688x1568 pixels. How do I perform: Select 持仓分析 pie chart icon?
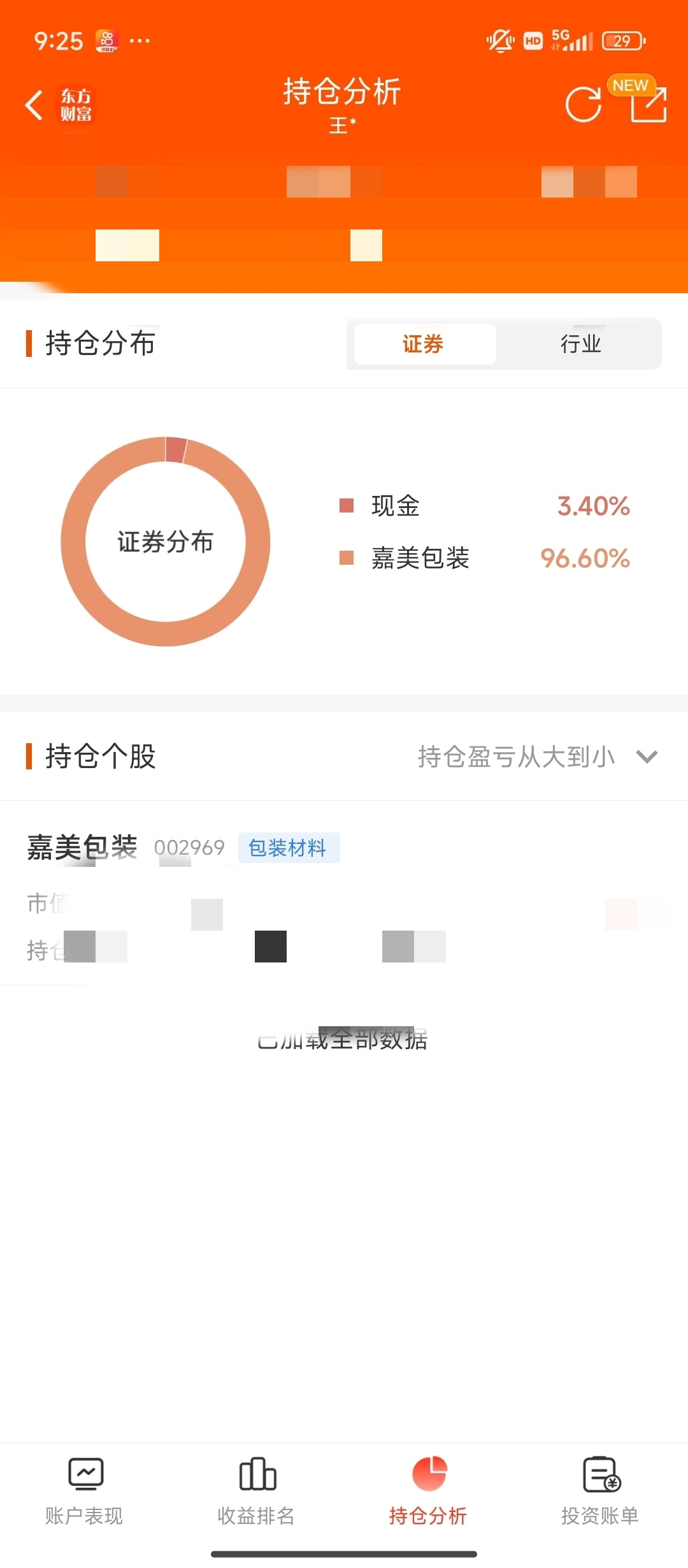point(429,1474)
